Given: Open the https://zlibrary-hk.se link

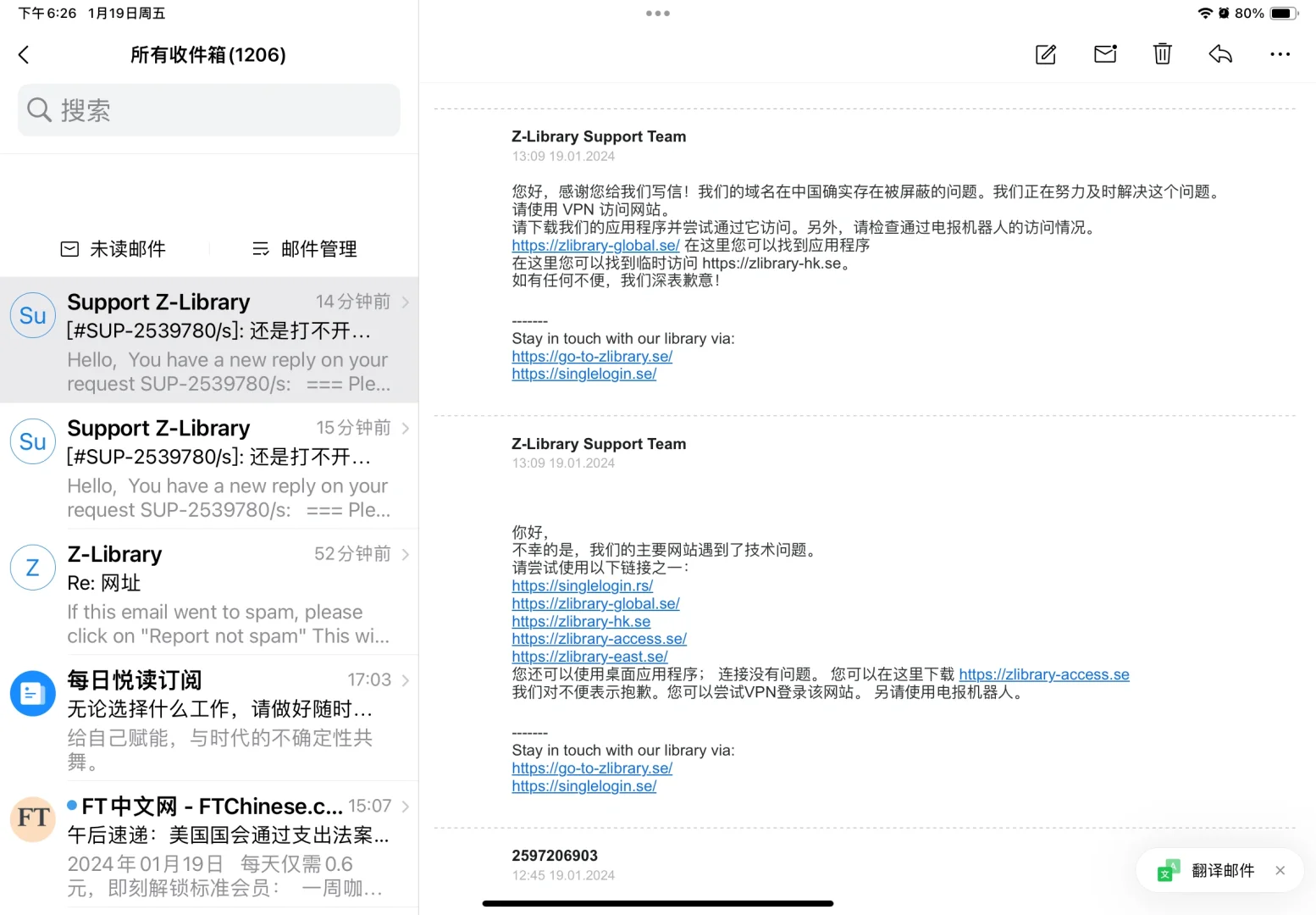Looking at the screenshot, I should pyautogui.click(x=581, y=621).
